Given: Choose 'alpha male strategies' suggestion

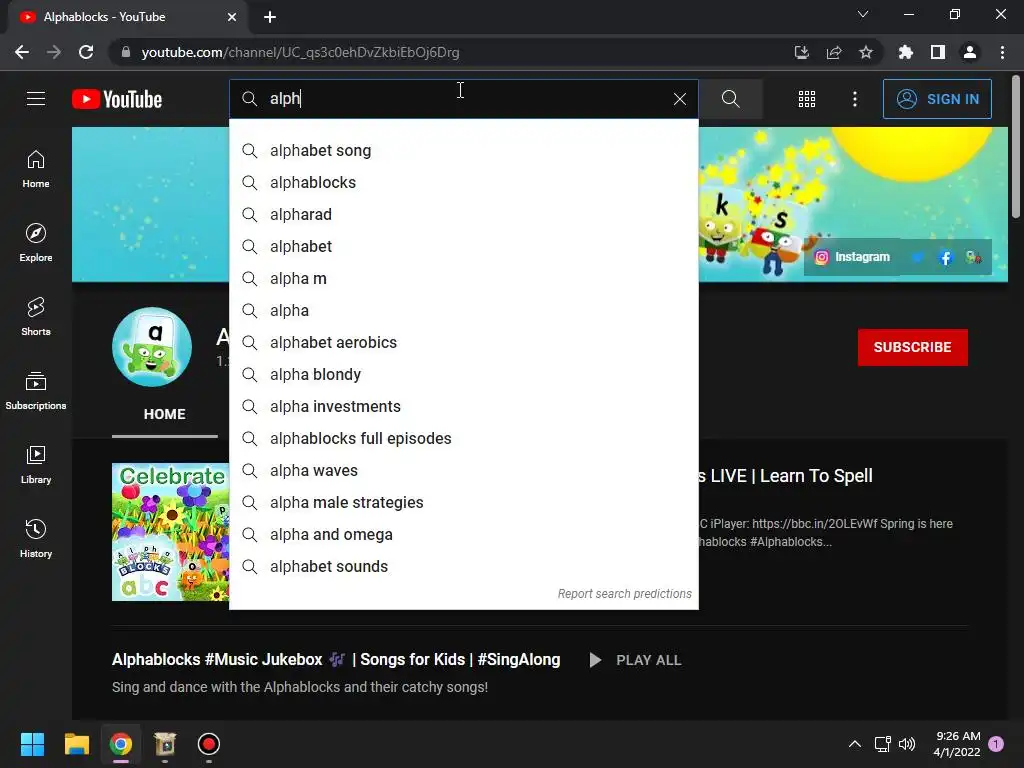Looking at the screenshot, I should (464, 502).
